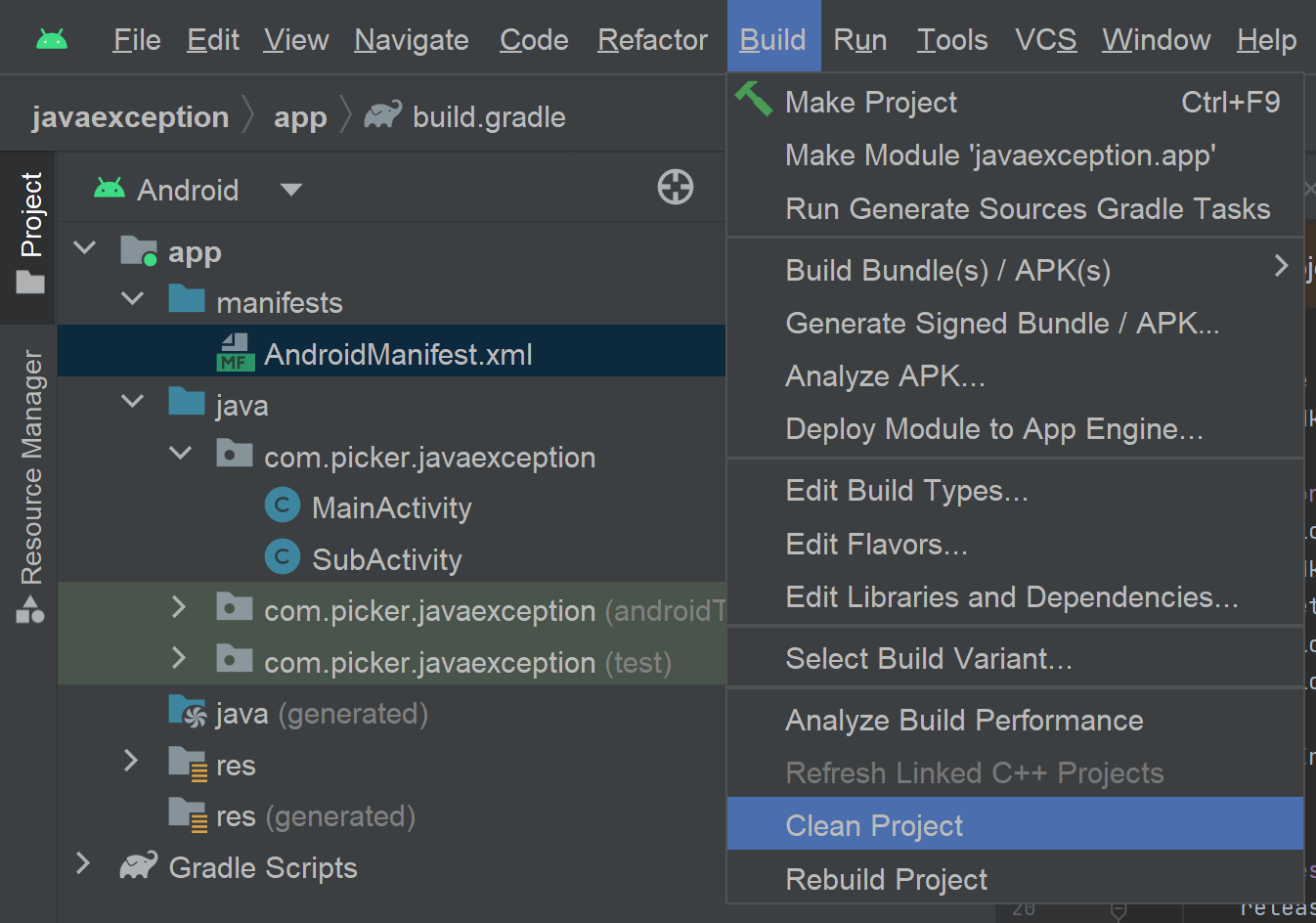Open the Resource Manager side panel
Screen dimensions: 1316x923
31,486
